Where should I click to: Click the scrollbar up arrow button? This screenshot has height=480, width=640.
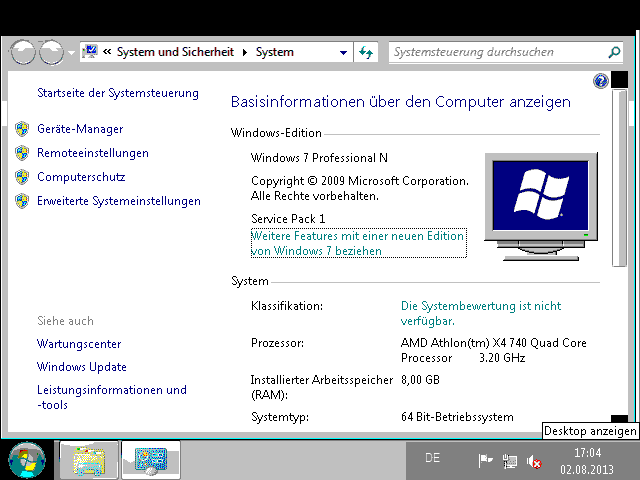[619, 80]
